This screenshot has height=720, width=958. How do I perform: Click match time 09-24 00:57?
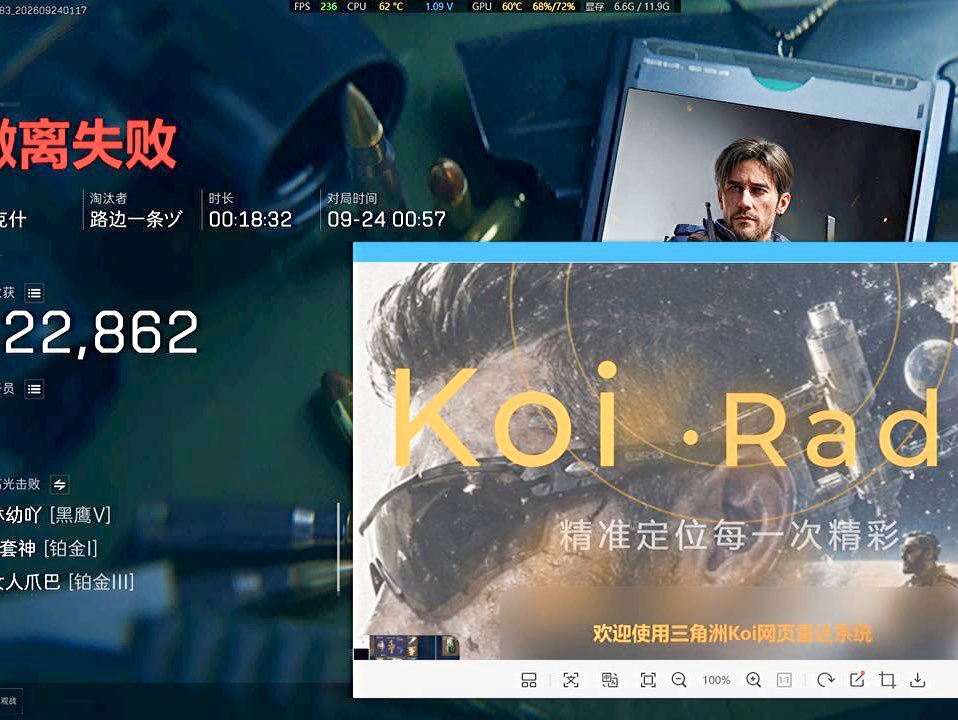tap(386, 219)
